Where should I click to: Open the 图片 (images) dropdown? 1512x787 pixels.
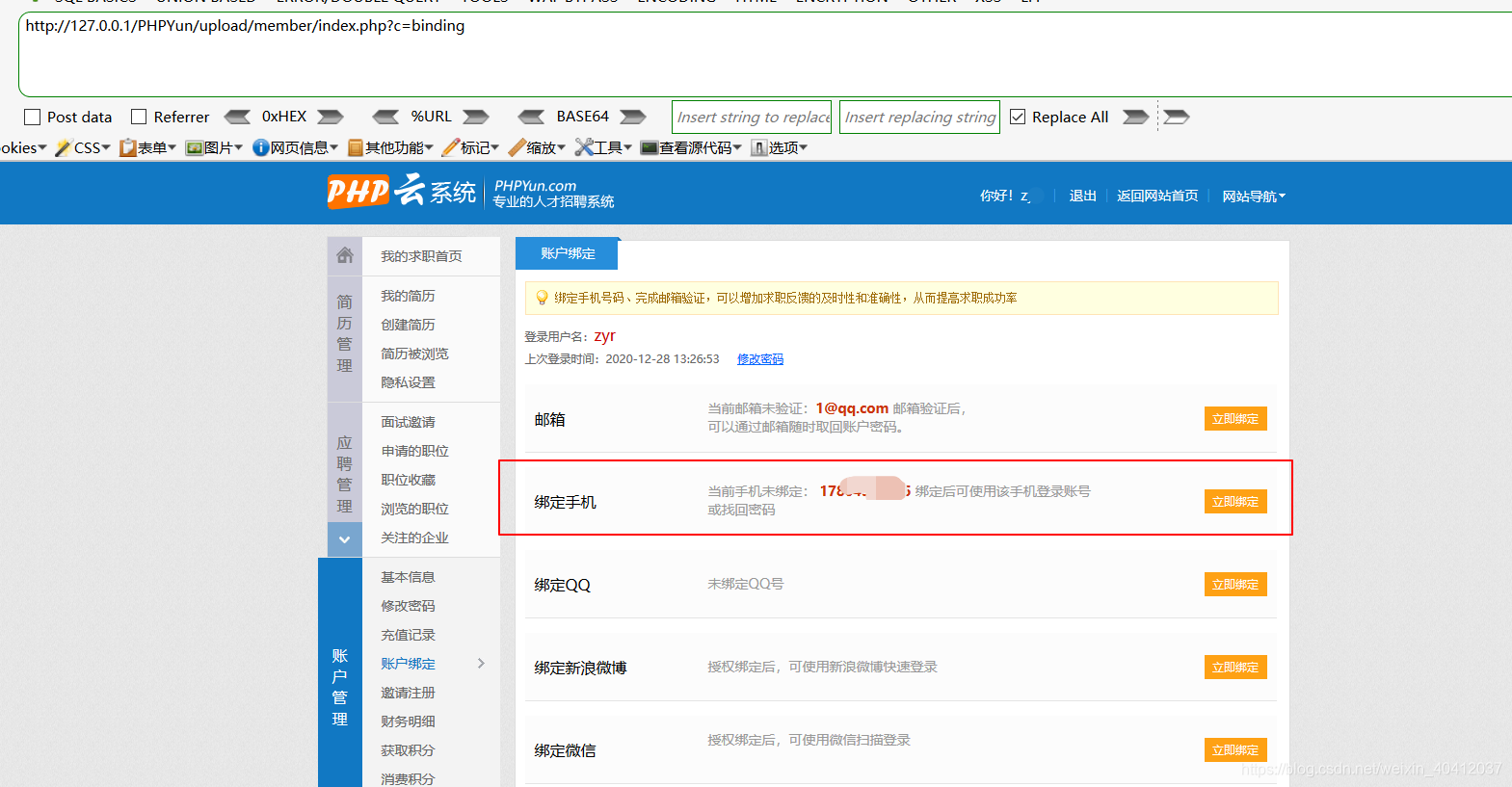[x=214, y=147]
